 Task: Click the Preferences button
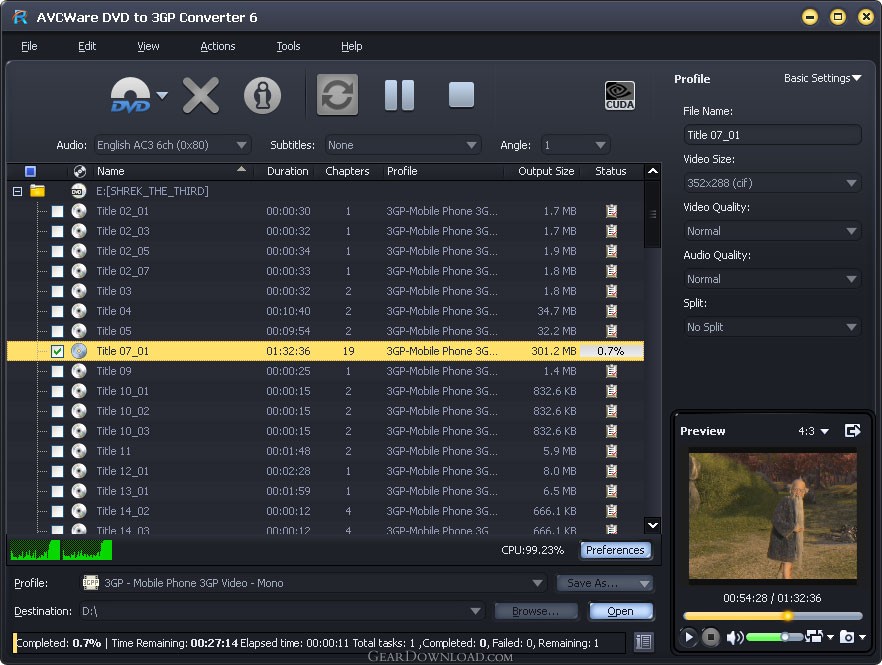tap(615, 550)
